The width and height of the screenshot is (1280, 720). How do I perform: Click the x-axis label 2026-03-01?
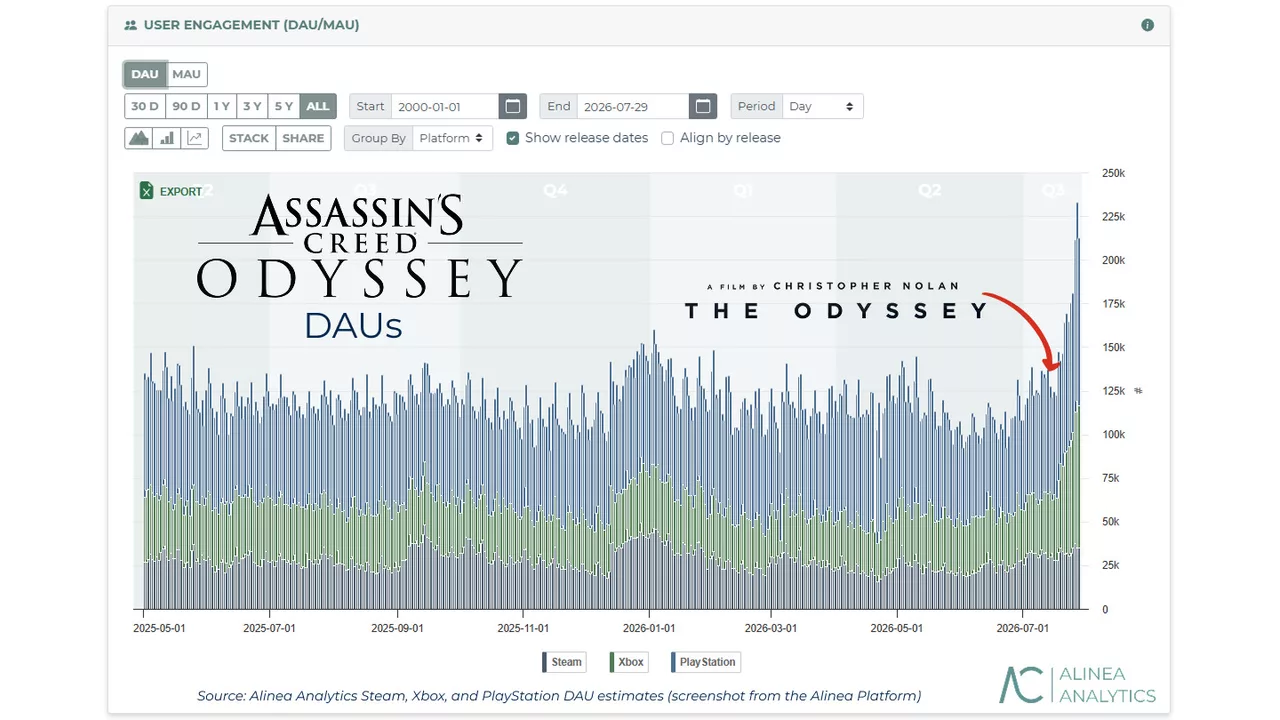[x=771, y=629]
